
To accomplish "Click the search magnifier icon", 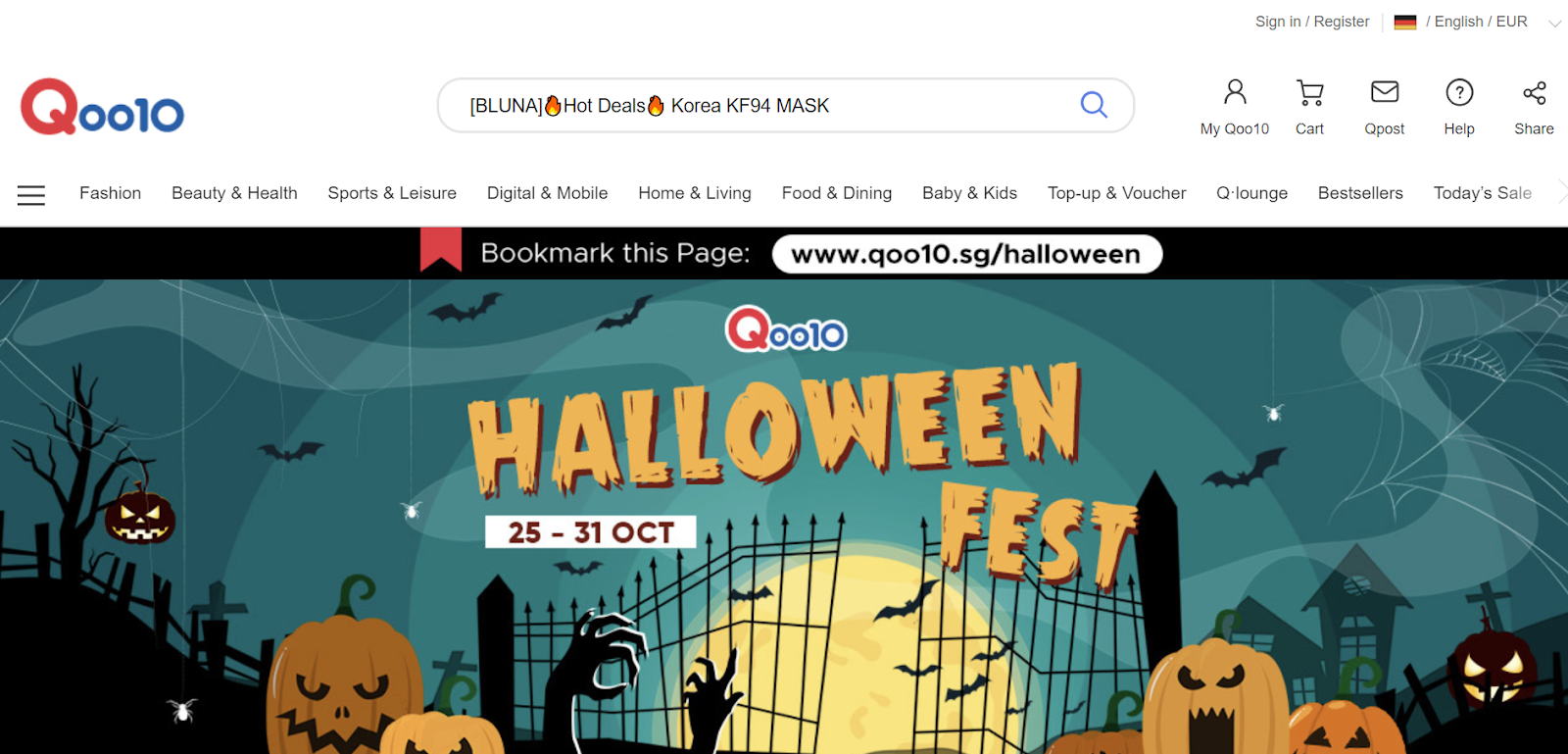I will pos(1094,104).
